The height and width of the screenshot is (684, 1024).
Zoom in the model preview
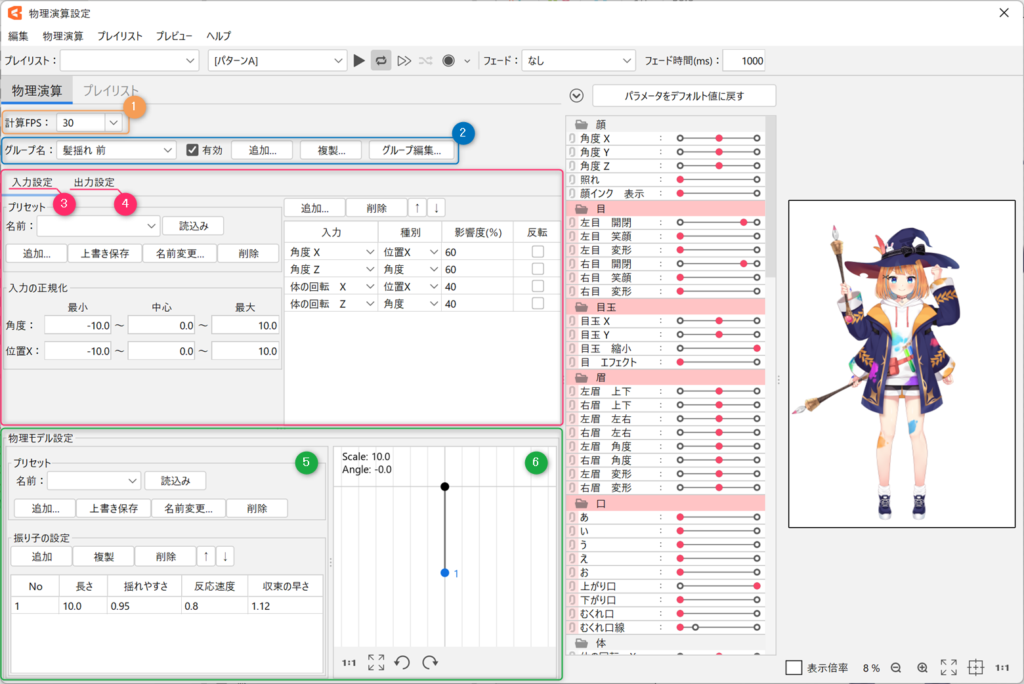[922, 667]
